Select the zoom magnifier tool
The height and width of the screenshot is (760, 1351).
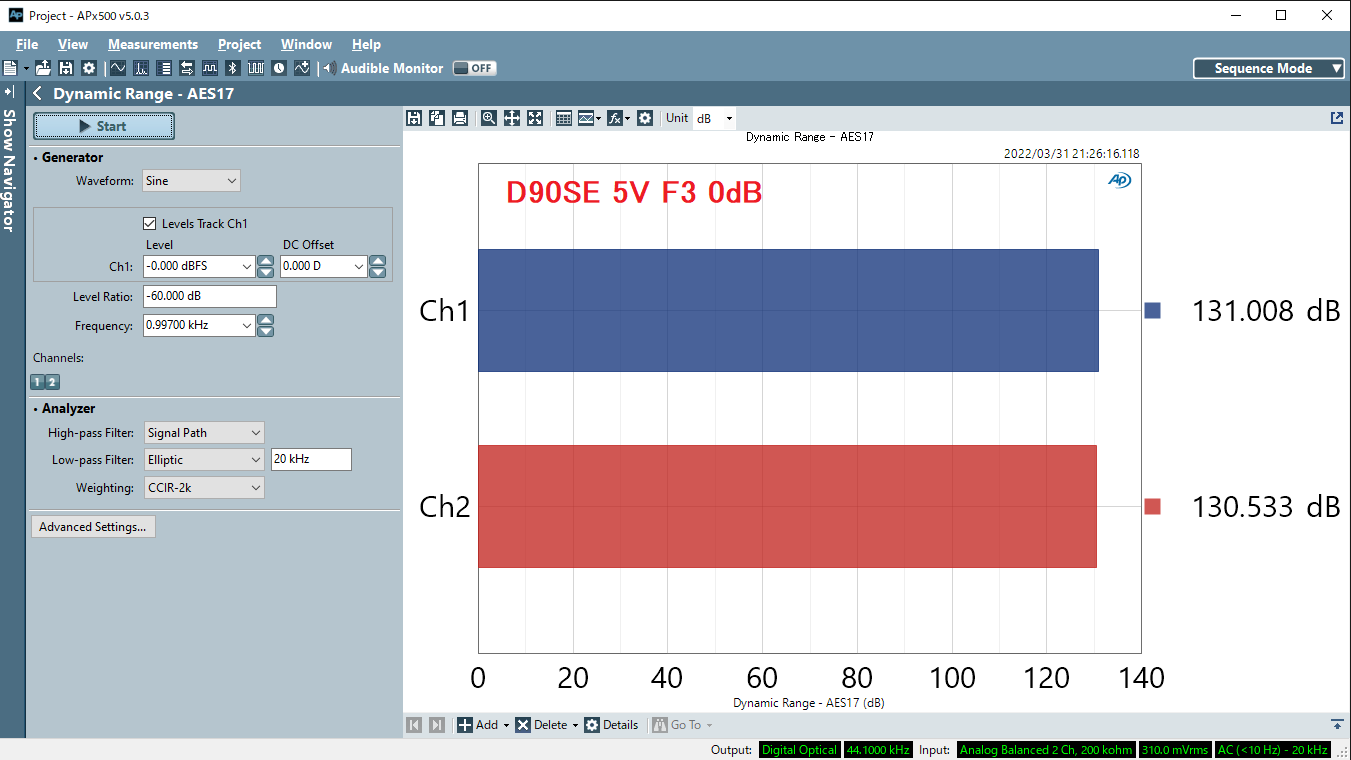click(489, 118)
